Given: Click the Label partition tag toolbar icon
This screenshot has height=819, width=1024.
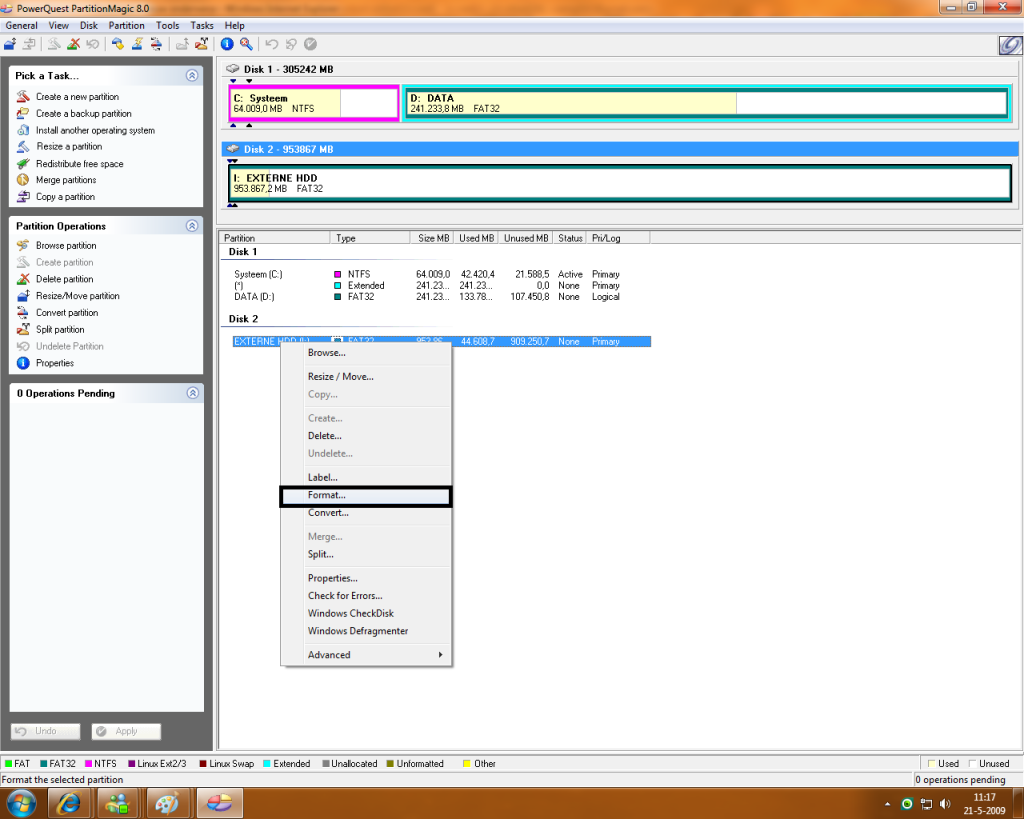Looking at the screenshot, I should point(118,44).
